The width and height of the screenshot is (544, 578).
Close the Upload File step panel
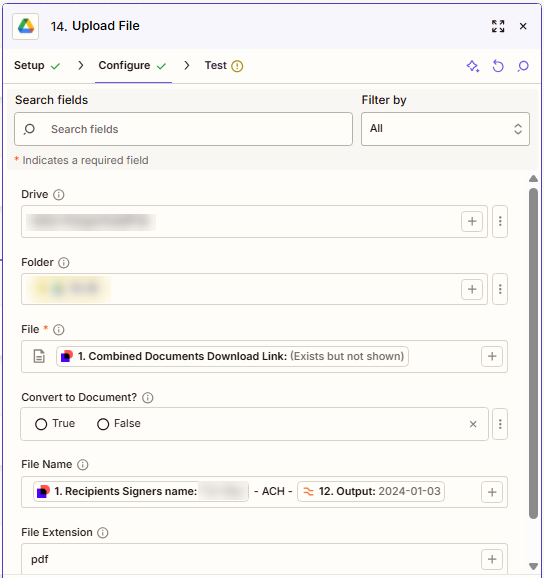(523, 26)
